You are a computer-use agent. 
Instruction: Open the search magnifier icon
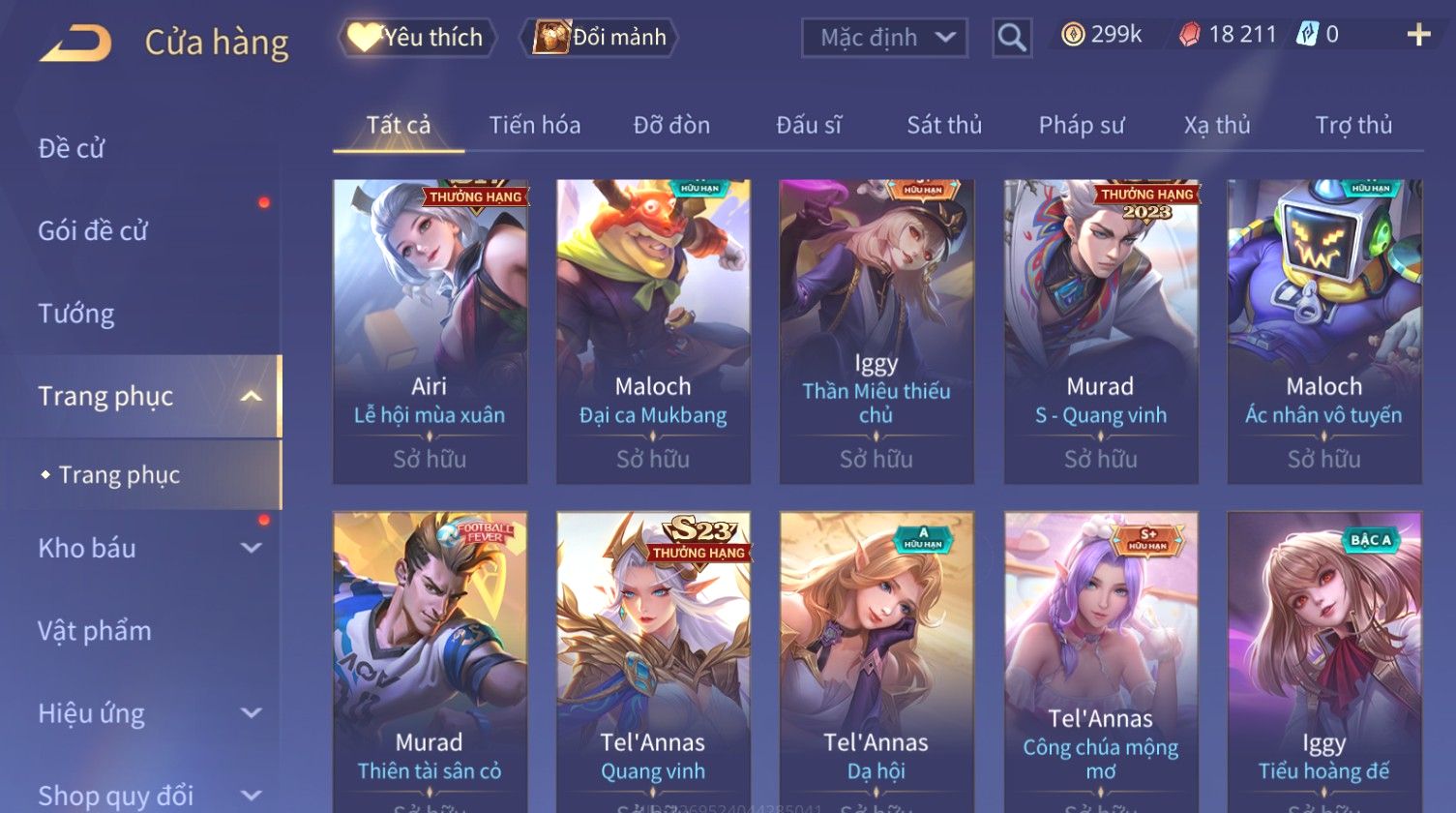coord(1012,38)
